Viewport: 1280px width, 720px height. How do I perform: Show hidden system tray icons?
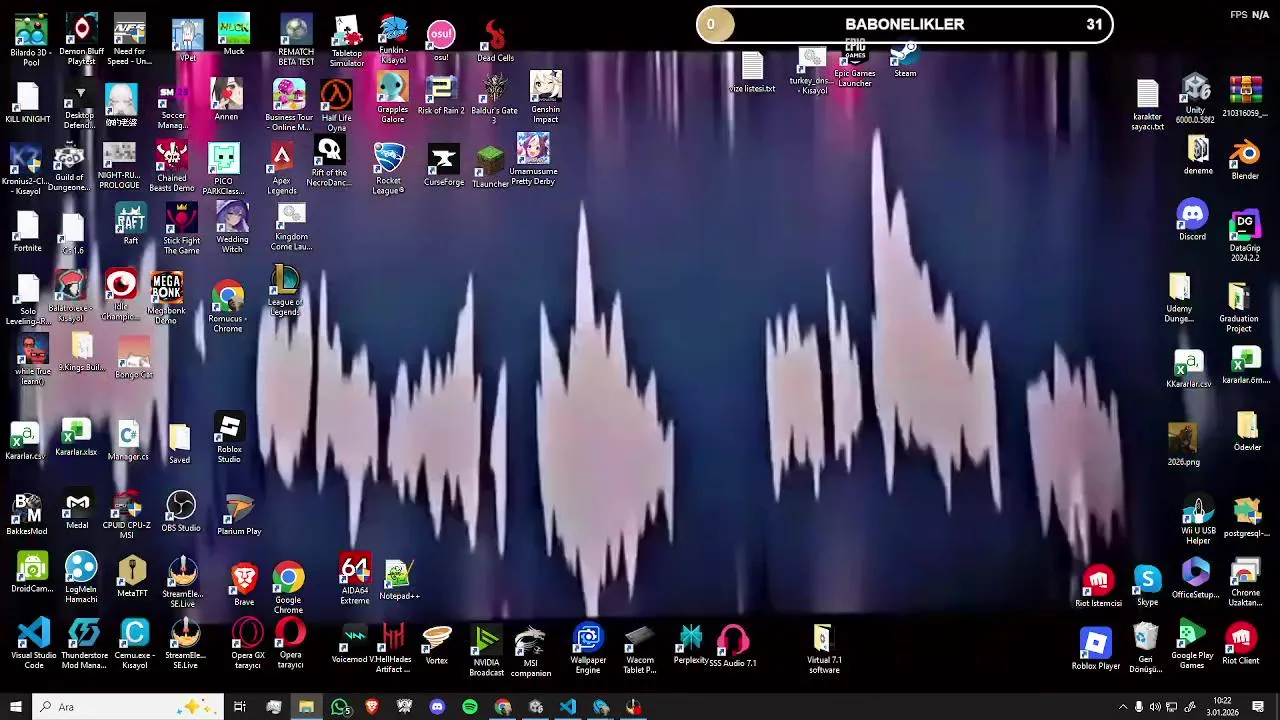(x=1122, y=707)
